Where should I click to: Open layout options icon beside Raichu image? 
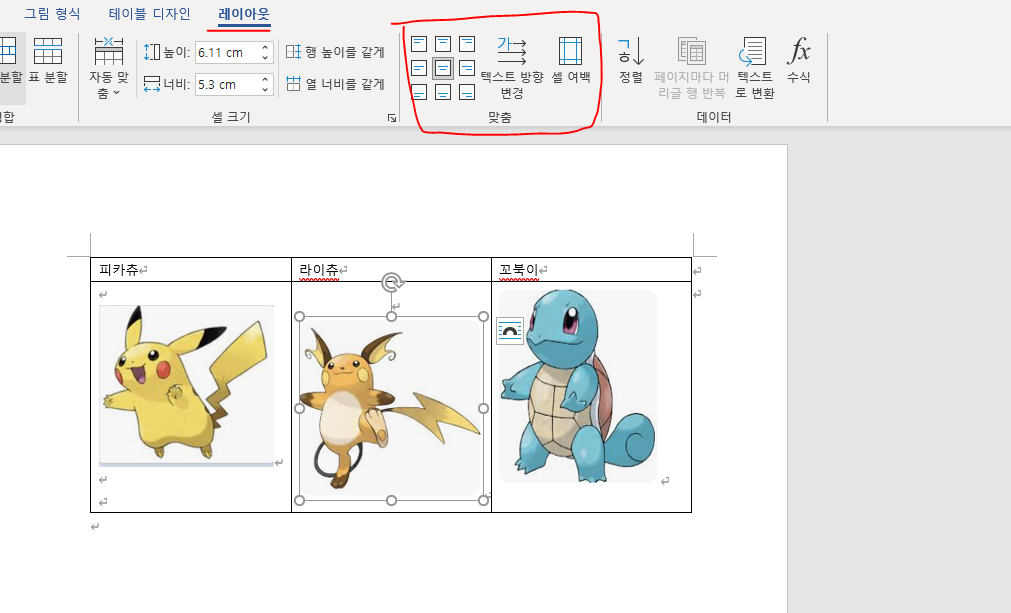coord(509,331)
